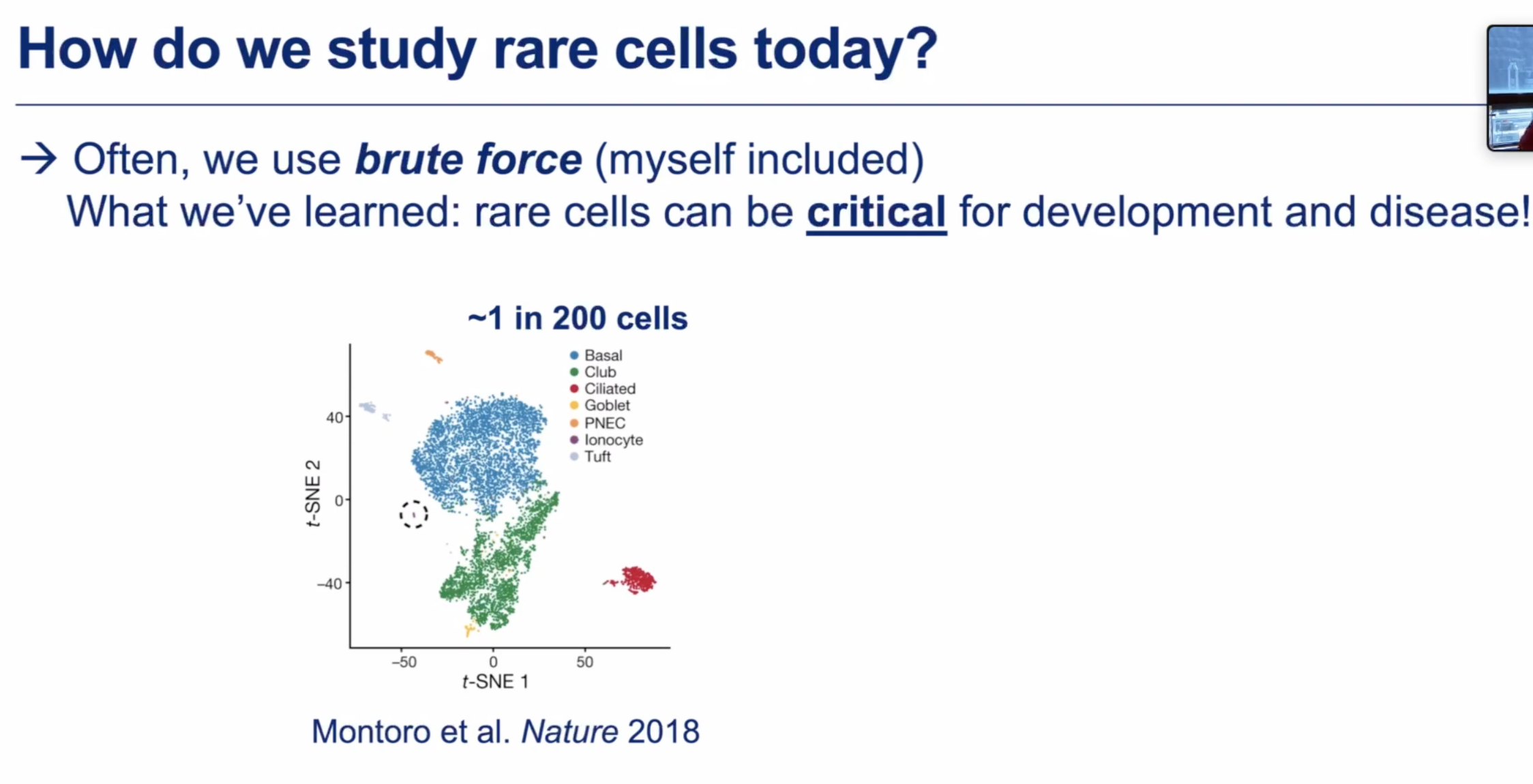The height and width of the screenshot is (784, 1533).
Task: Click the orange PNEC cluster on the plot
Action: coord(434,356)
